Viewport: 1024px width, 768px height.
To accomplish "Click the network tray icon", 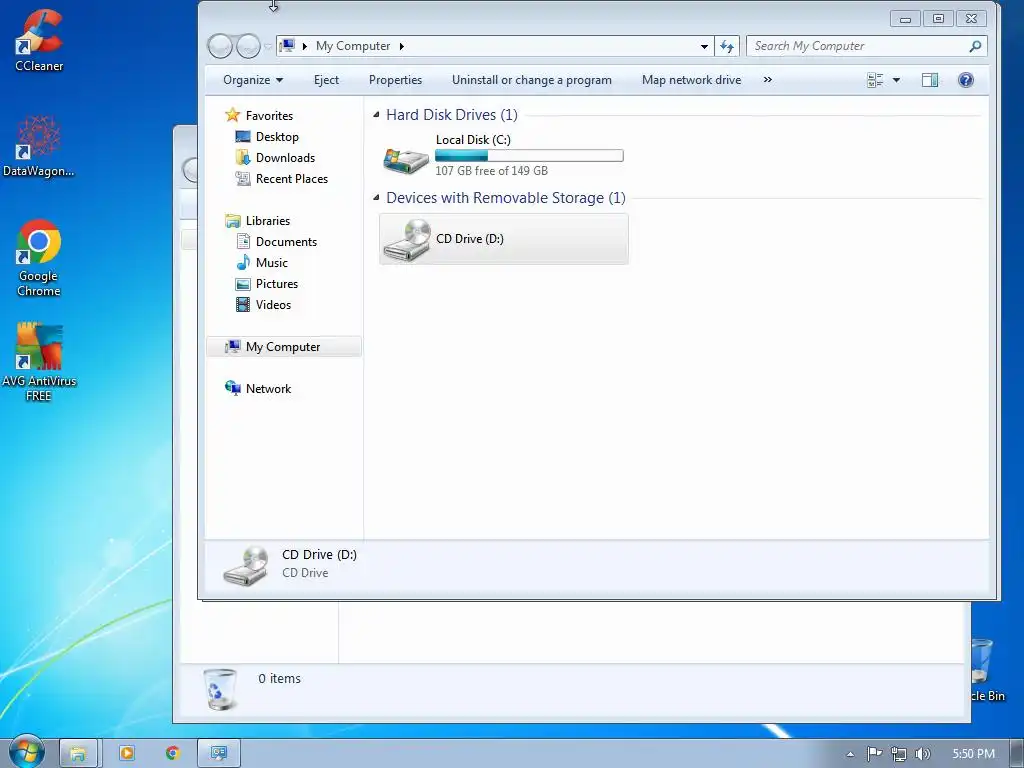I will (x=899, y=754).
